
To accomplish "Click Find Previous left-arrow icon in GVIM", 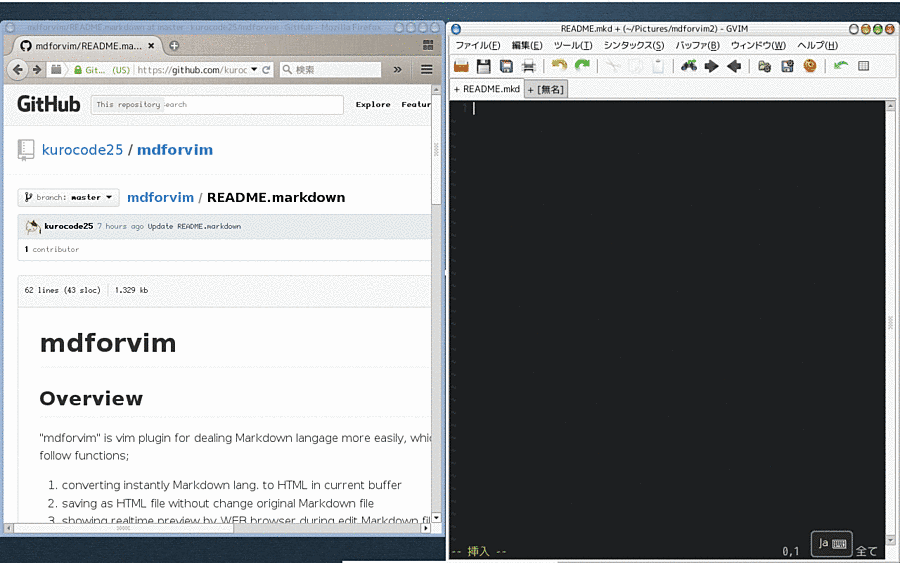I will pos(734,67).
